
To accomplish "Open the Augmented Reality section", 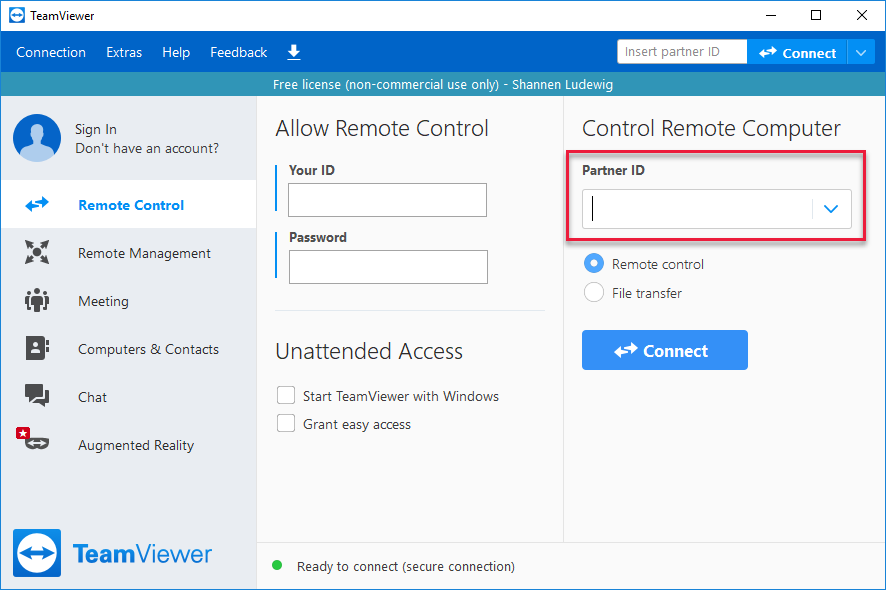I will point(129,445).
